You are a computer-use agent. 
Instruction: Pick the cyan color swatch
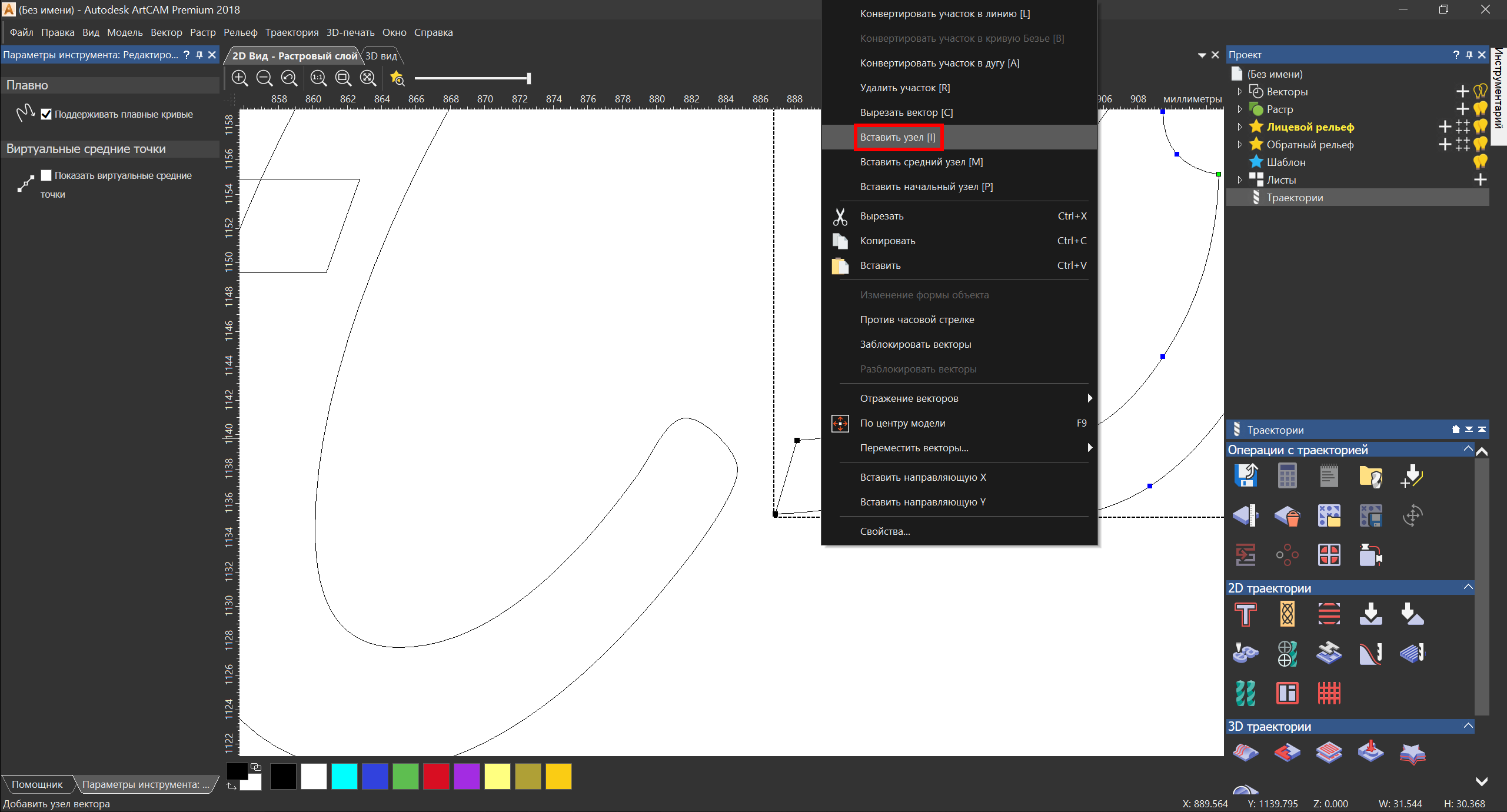[x=344, y=776]
